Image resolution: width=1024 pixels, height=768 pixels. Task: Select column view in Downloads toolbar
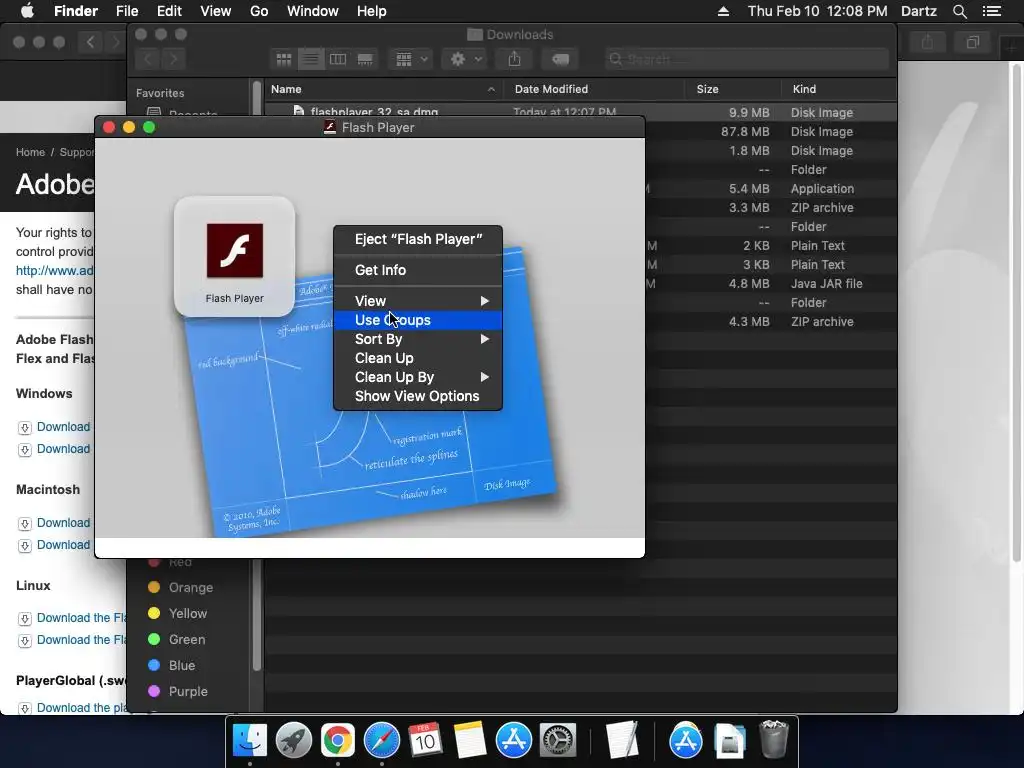click(x=338, y=59)
